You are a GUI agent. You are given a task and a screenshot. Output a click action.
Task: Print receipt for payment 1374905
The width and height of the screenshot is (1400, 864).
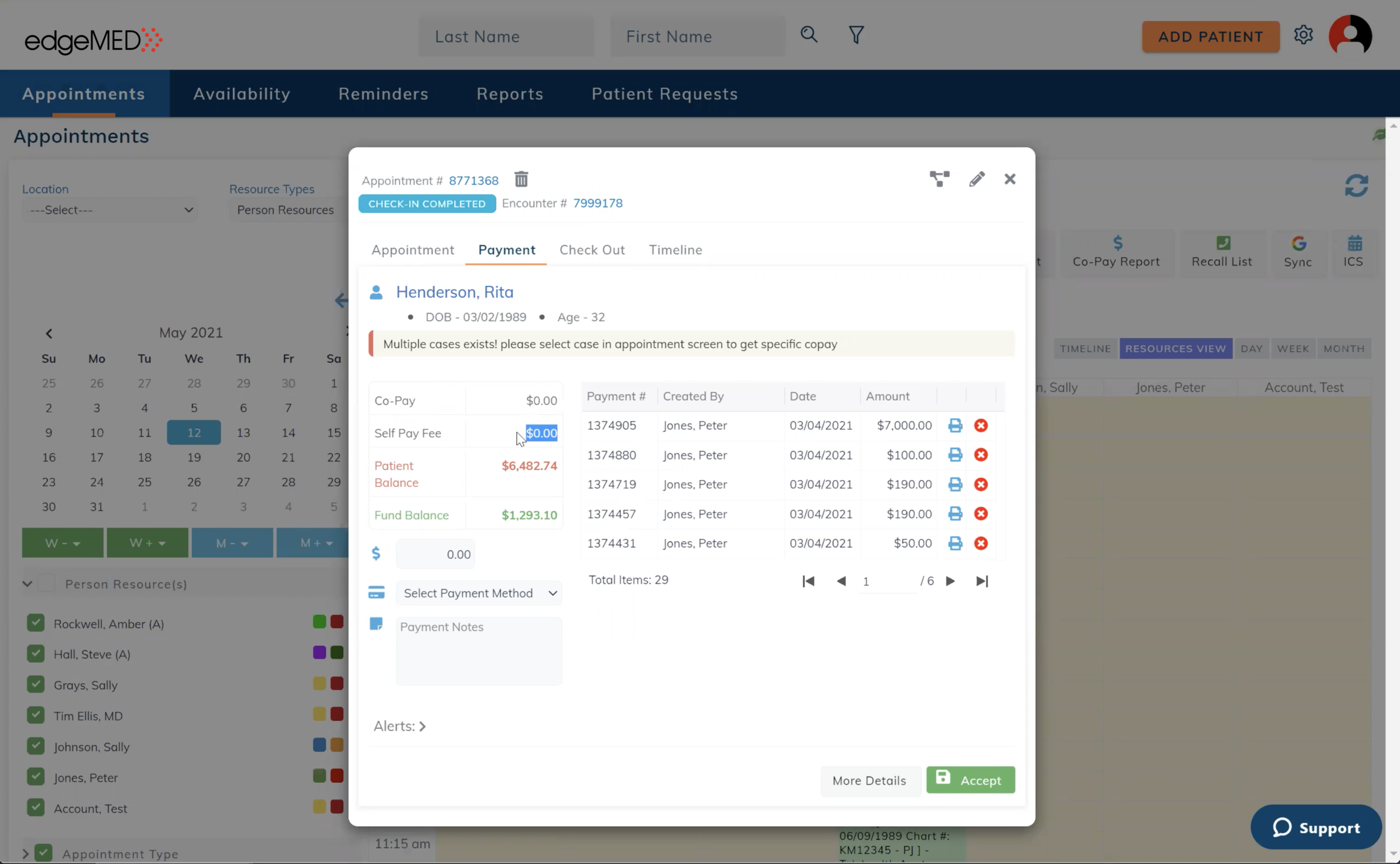pyautogui.click(x=955, y=426)
